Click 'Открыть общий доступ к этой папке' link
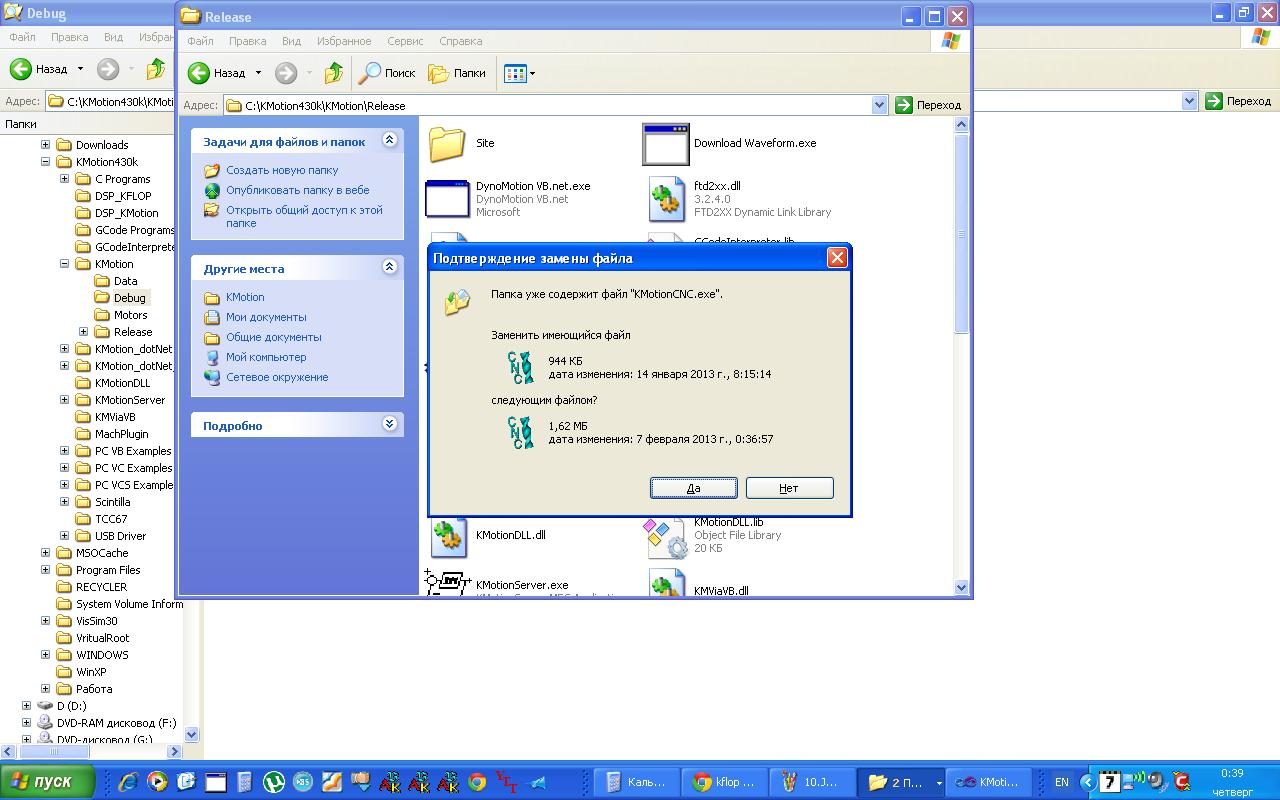1280x800 pixels. pyautogui.click(x=304, y=216)
